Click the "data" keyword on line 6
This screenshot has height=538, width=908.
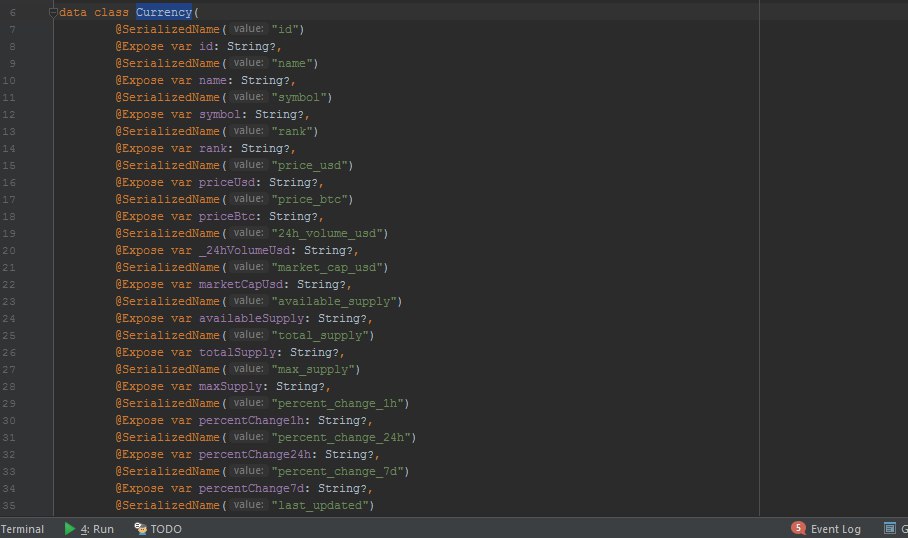[73, 12]
